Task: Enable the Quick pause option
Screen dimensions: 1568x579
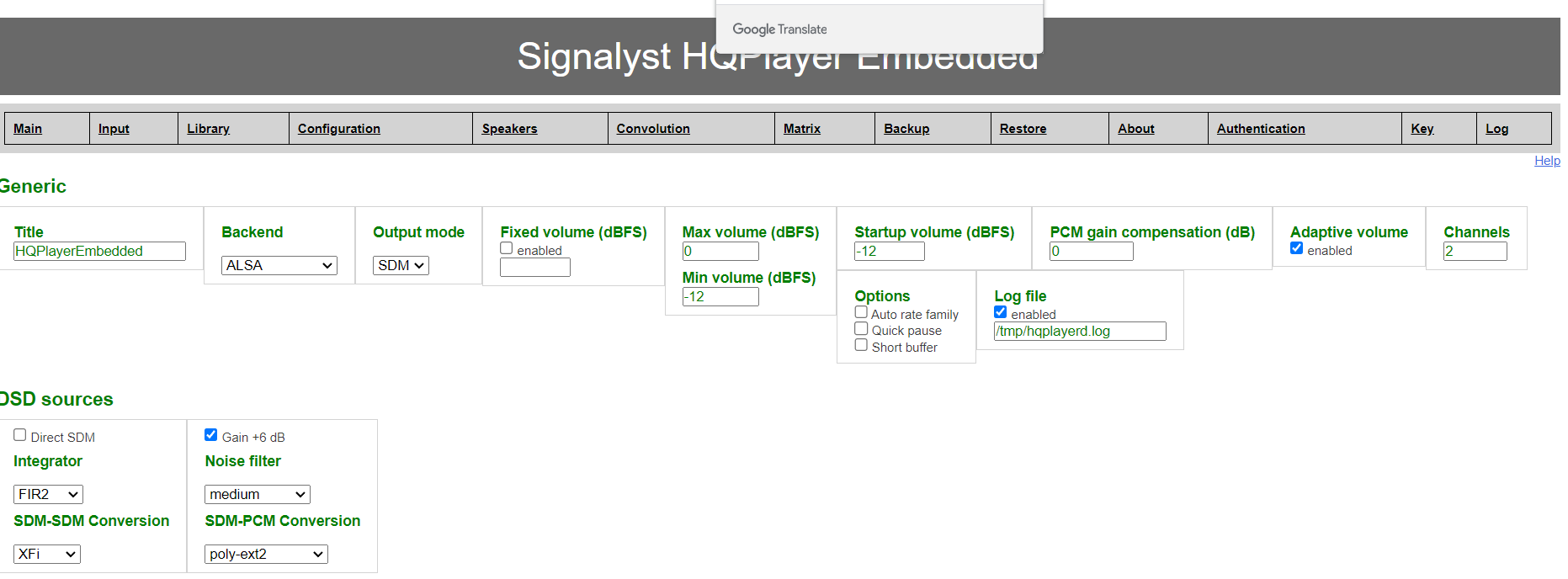Action: coord(861,328)
